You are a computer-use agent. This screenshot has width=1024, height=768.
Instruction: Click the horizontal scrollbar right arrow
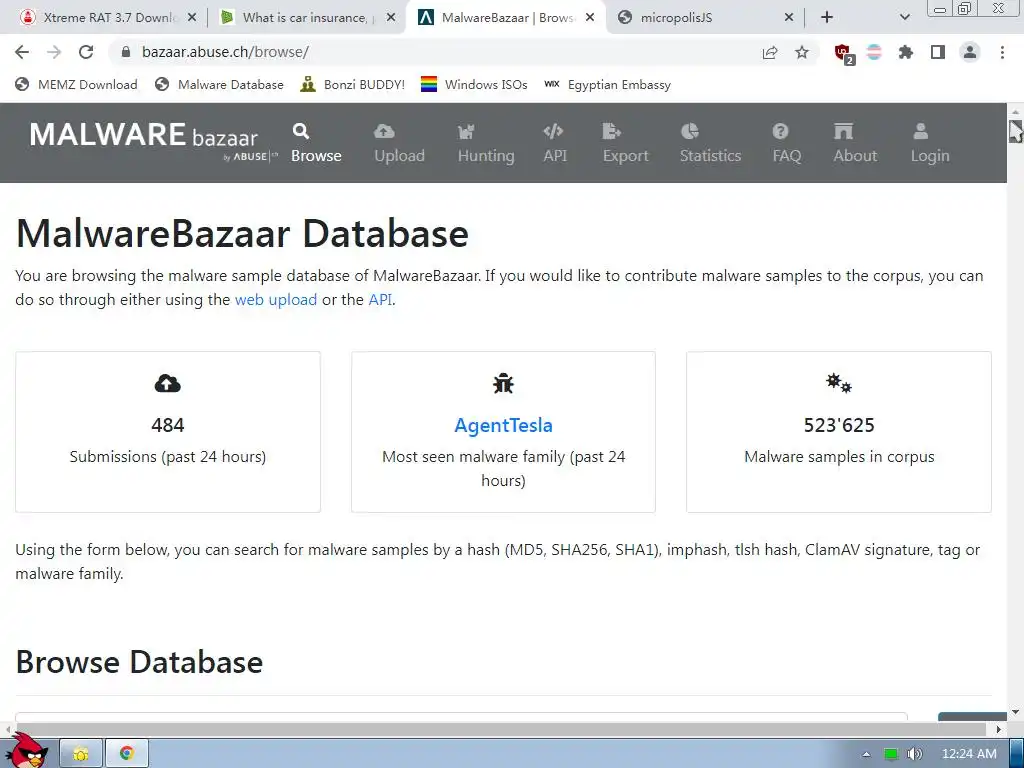coord(999,729)
